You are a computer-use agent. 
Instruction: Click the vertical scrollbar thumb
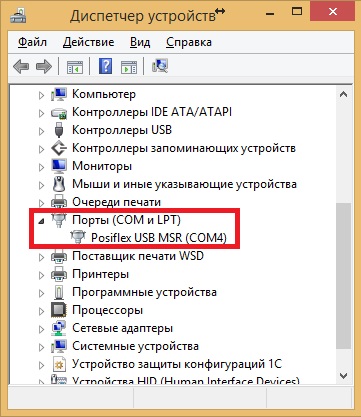tap(344, 277)
